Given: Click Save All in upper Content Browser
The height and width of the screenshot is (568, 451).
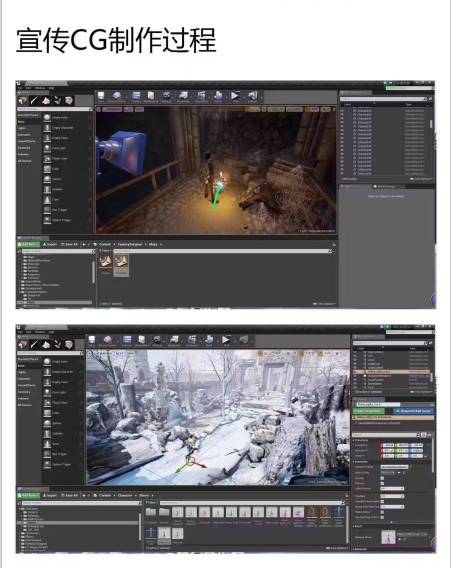Looking at the screenshot, I should (x=69, y=245).
